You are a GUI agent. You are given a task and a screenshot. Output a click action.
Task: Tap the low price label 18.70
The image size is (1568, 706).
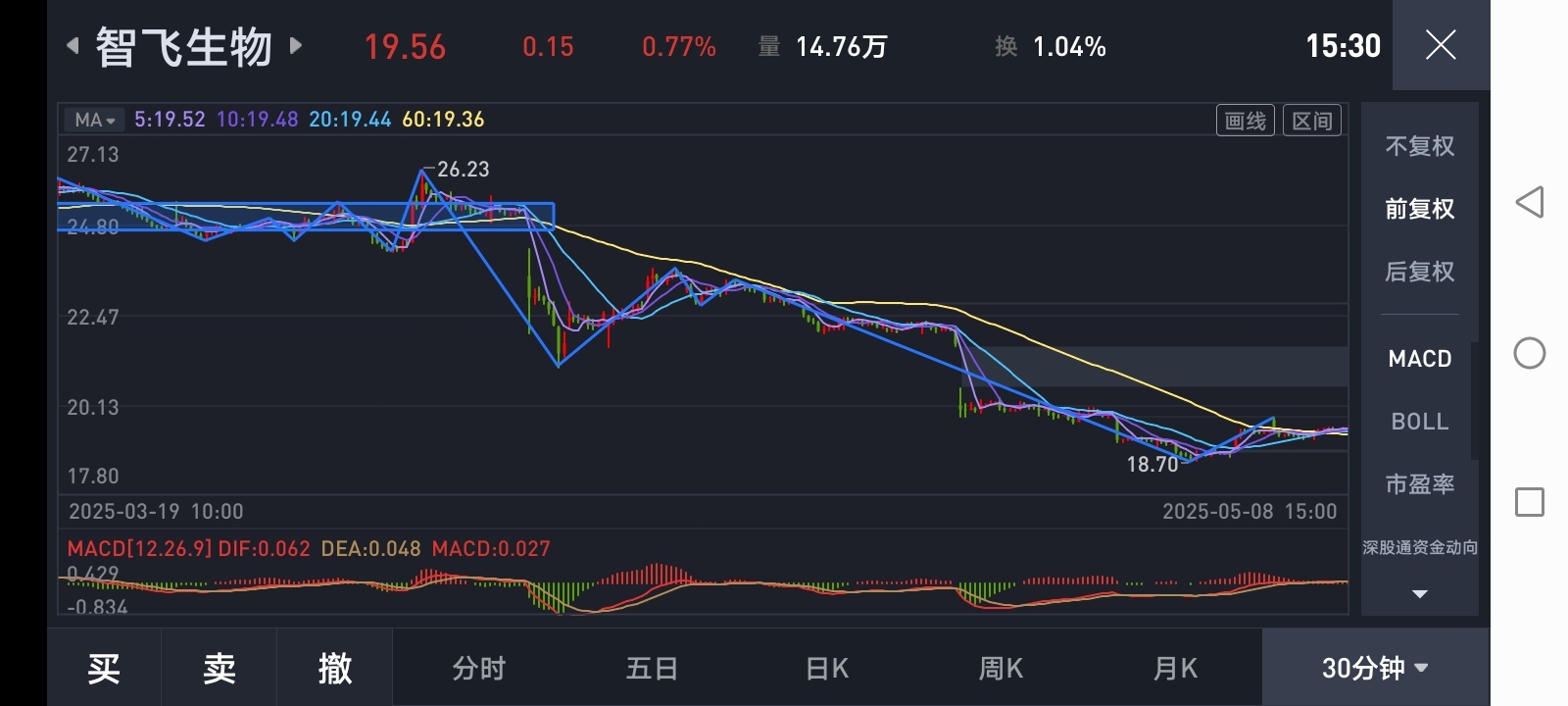click(x=1152, y=465)
